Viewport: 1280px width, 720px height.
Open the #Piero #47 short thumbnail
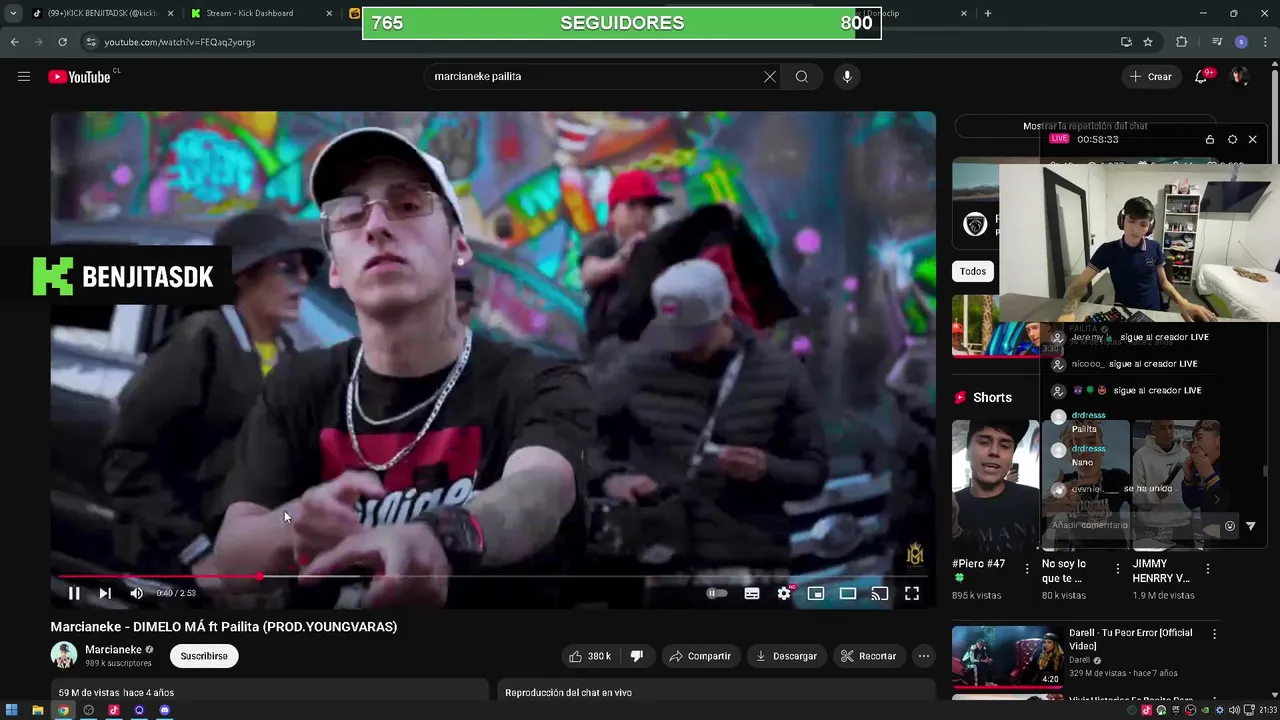[995, 484]
